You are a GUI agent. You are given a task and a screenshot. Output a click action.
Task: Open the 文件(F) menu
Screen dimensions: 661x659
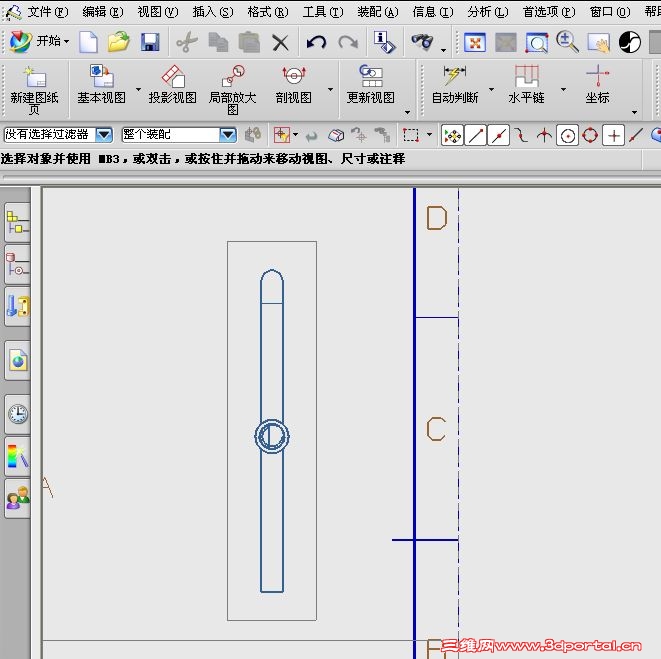(x=48, y=12)
